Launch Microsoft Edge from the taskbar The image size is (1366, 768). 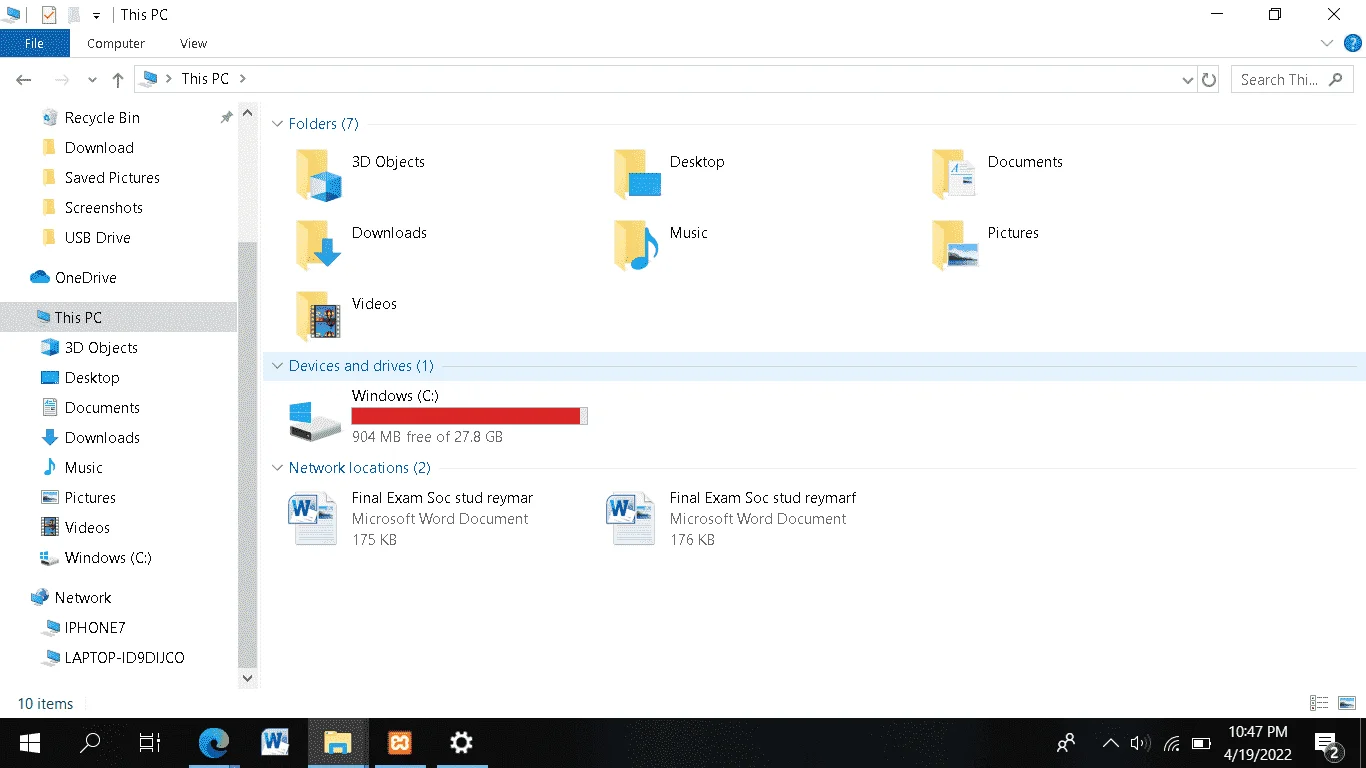point(214,743)
